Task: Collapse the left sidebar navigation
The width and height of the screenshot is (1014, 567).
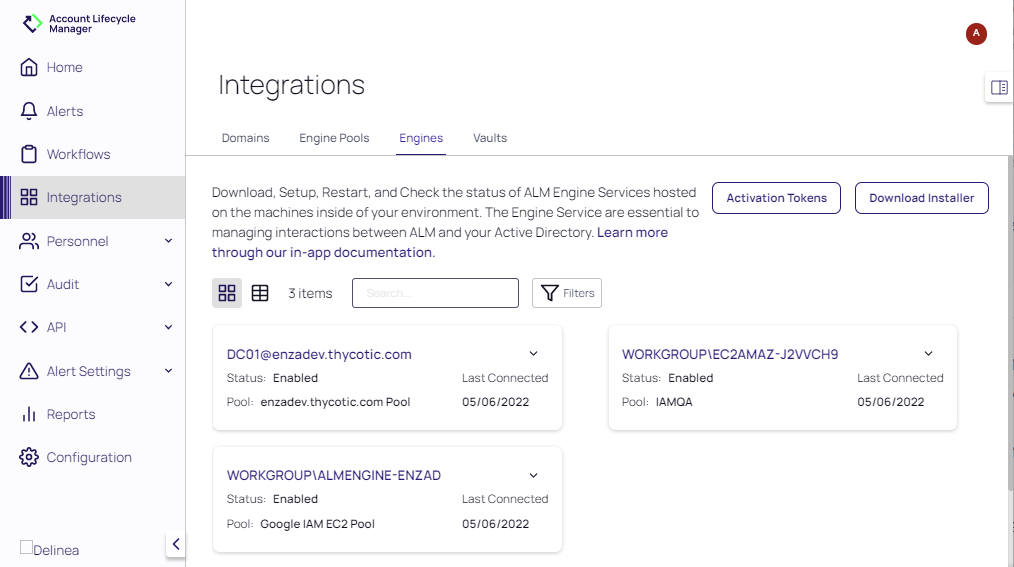Action: [x=176, y=544]
